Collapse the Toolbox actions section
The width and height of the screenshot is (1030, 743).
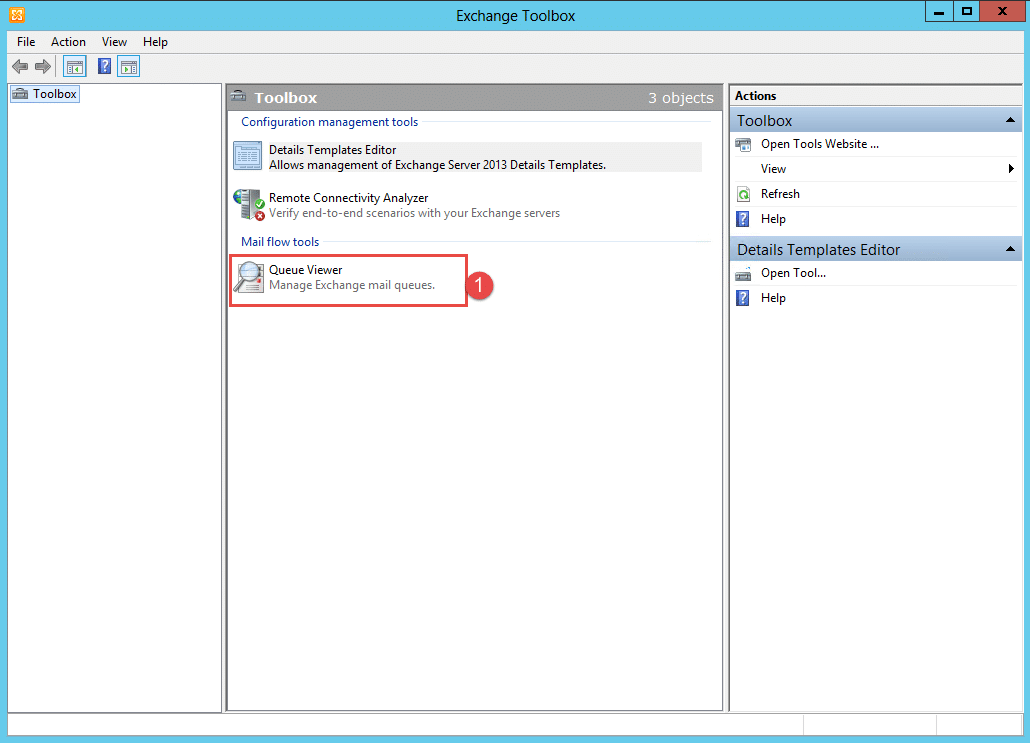pos(1010,120)
